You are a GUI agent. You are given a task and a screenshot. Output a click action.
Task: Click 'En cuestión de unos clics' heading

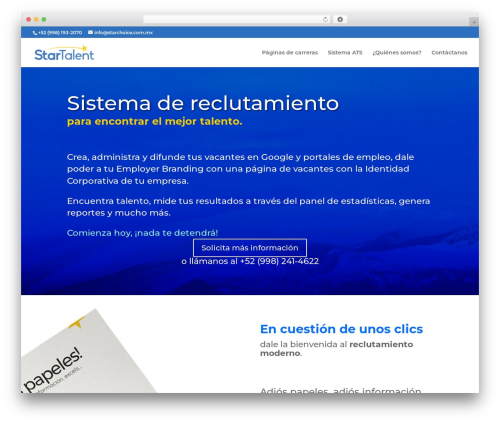[341, 329]
